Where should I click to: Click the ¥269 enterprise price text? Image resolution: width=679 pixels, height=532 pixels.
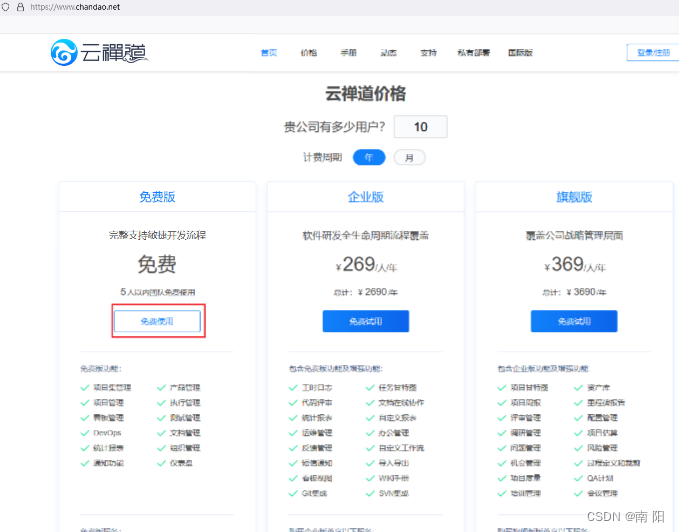pos(366,264)
